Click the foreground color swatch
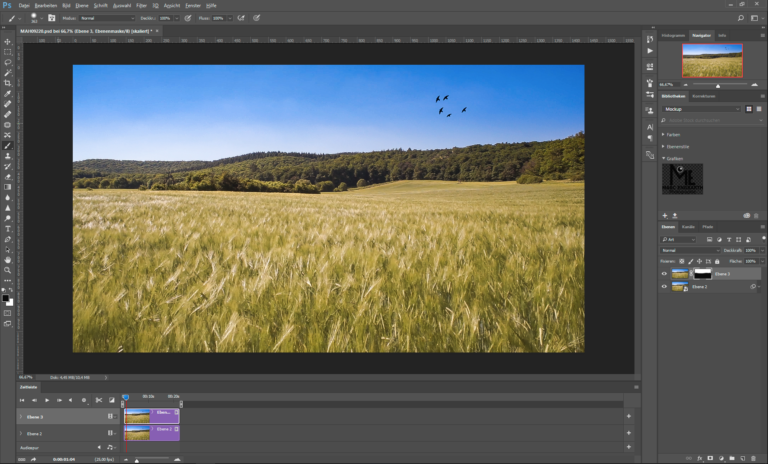The height and width of the screenshot is (464, 768). [5, 298]
